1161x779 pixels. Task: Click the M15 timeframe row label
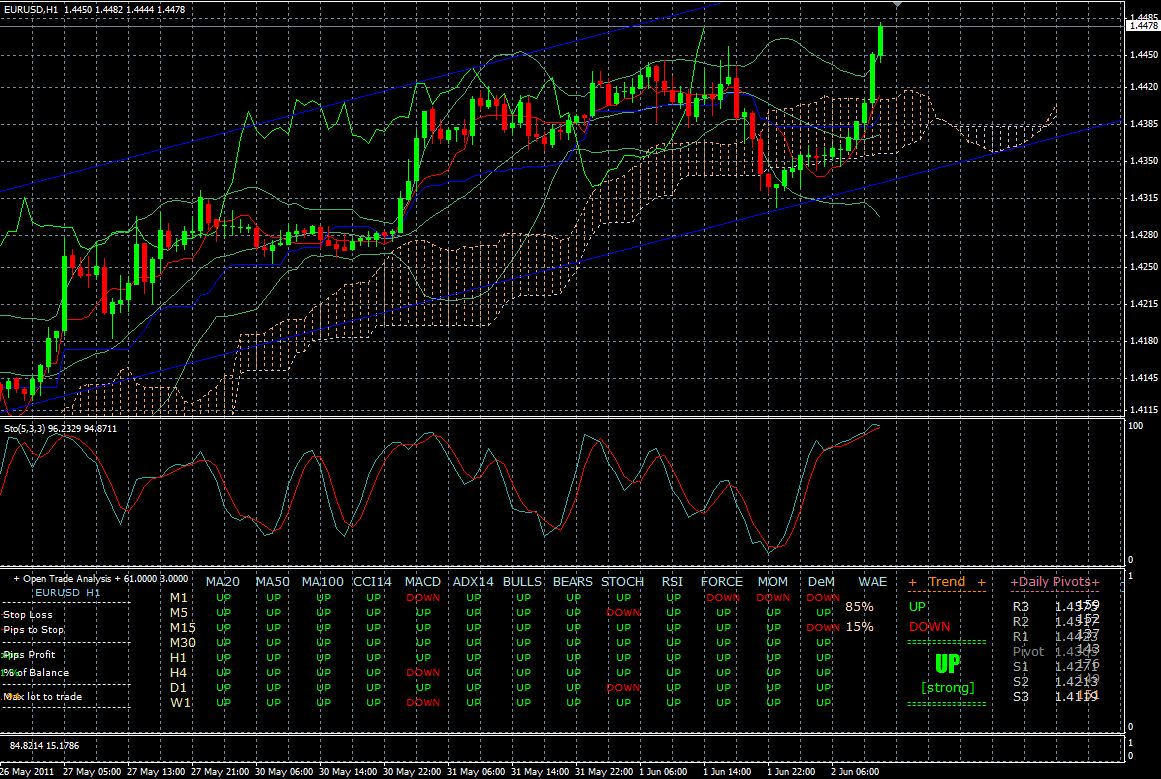pyautogui.click(x=183, y=627)
